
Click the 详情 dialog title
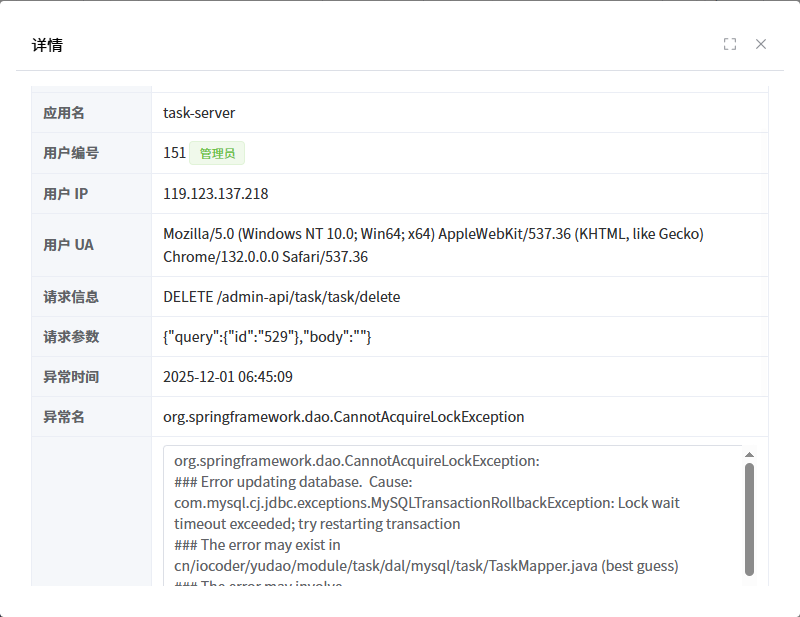pos(48,45)
